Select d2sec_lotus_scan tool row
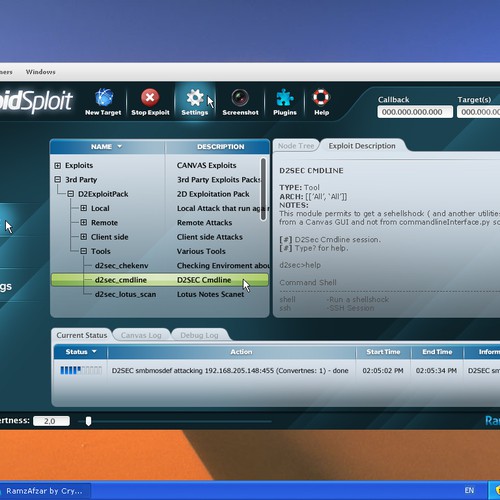500x500 pixels. (159, 294)
